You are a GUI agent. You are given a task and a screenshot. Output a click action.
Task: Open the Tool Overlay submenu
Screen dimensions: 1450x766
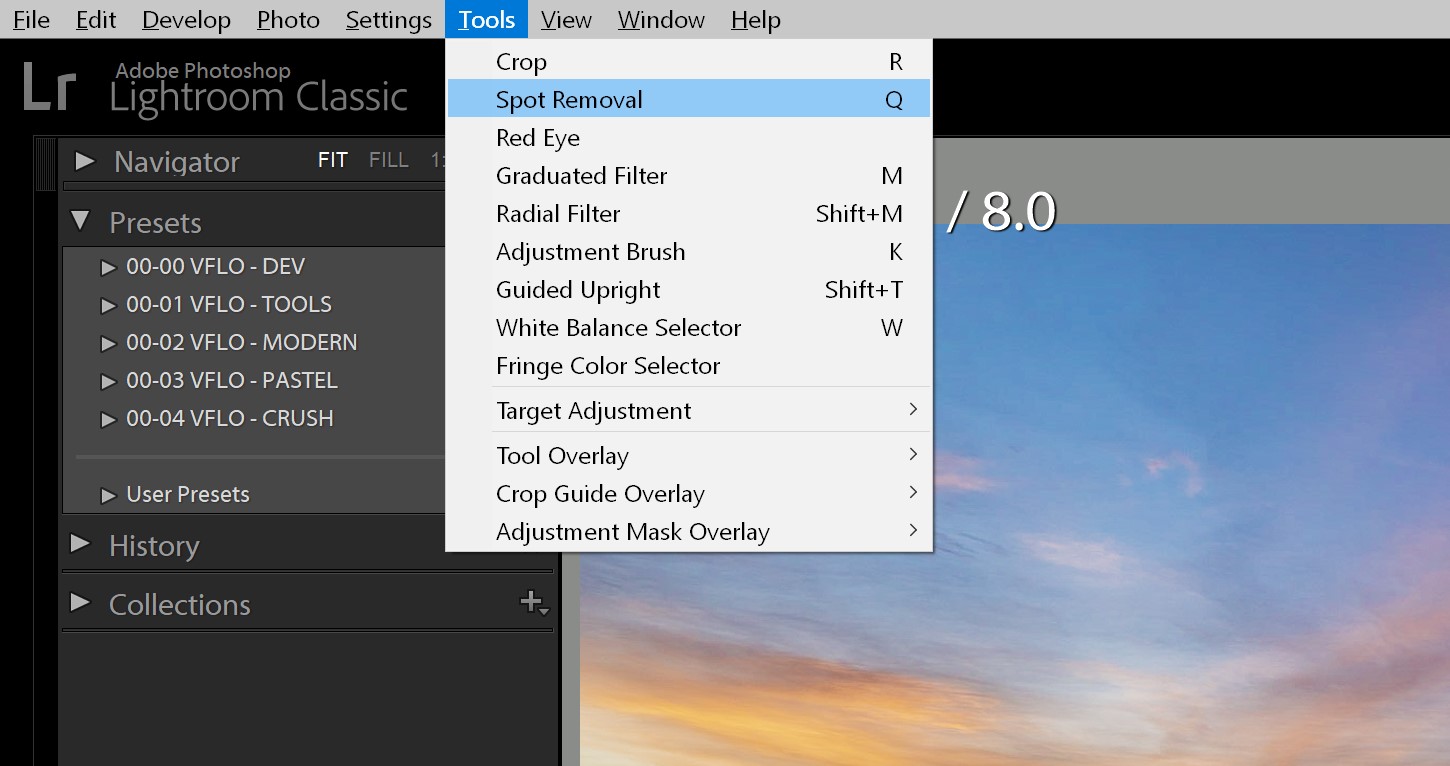[562, 455]
